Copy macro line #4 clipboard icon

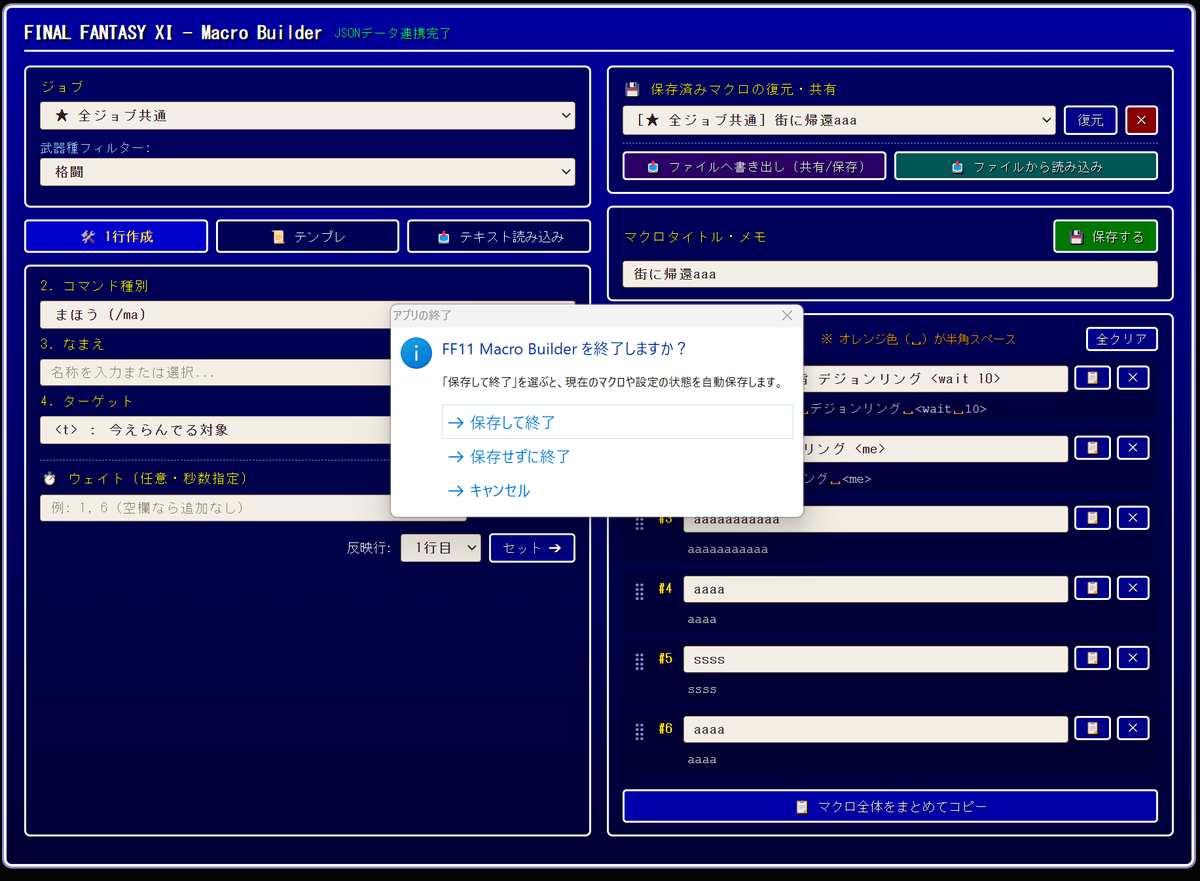1092,588
